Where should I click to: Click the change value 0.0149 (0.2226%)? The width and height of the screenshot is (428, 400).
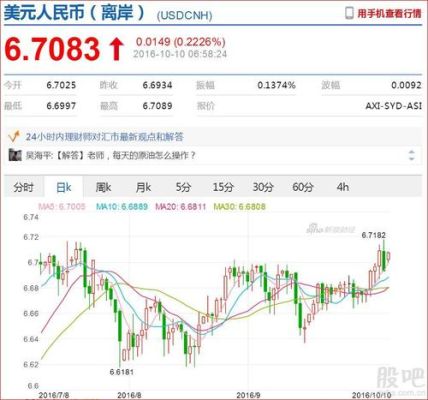(181, 42)
